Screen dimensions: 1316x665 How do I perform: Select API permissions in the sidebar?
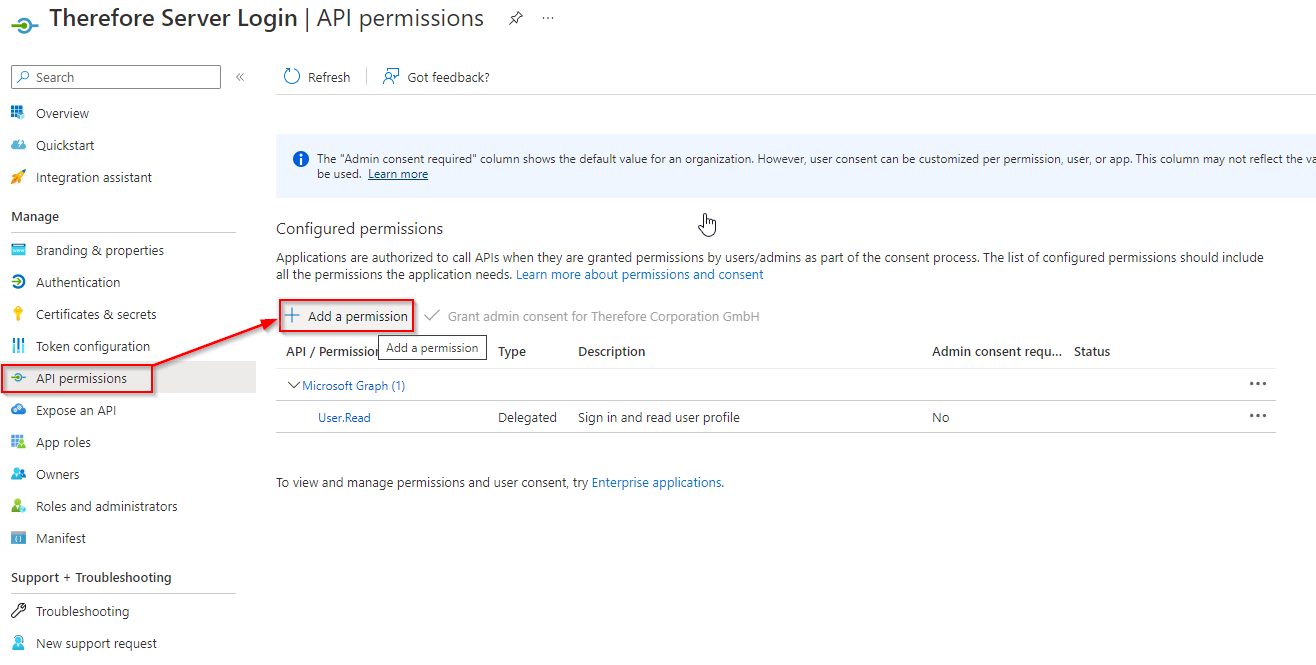(81, 378)
